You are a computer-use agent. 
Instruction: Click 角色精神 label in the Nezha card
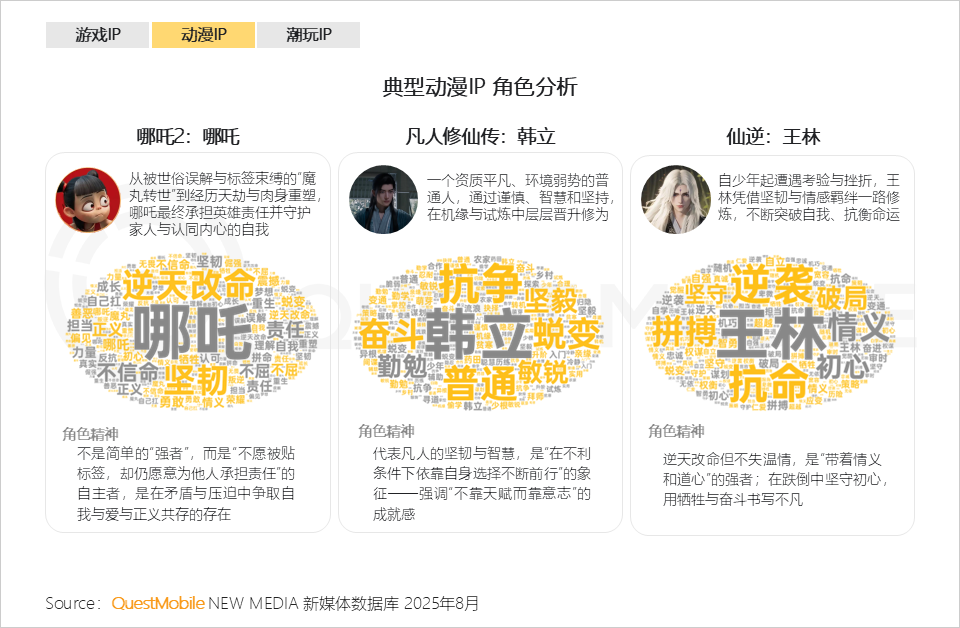pyautogui.click(x=90, y=434)
